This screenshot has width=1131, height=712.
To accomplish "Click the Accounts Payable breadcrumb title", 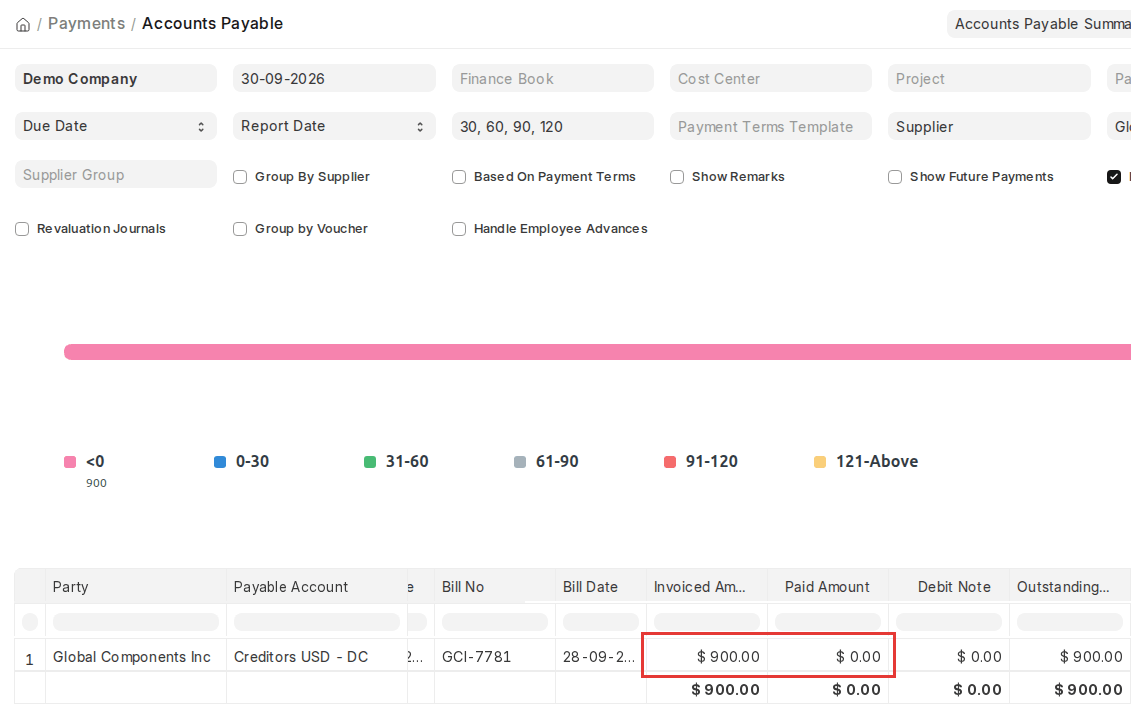I will pyautogui.click(x=212, y=24).
